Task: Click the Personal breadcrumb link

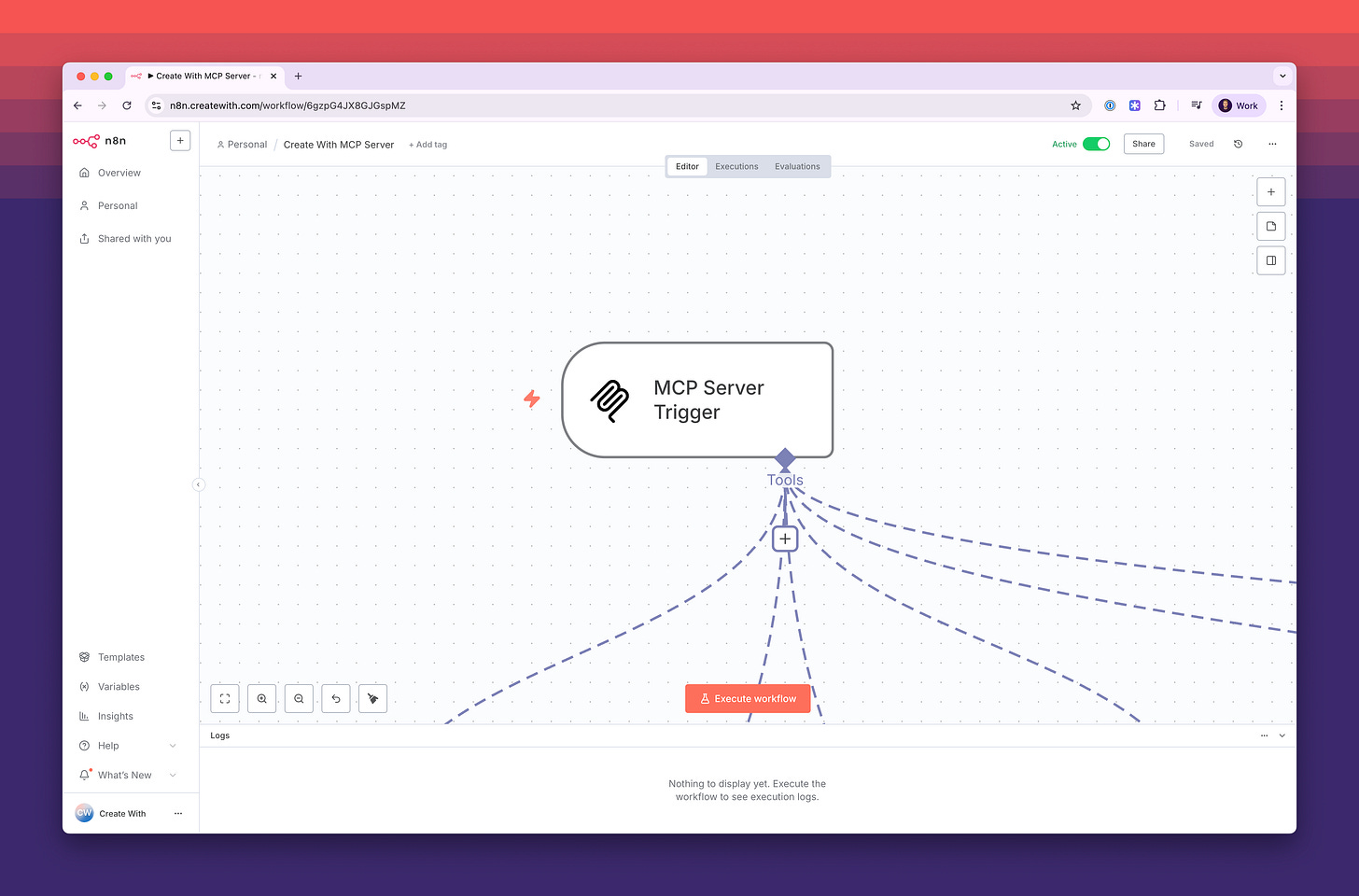Action: tap(242, 145)
